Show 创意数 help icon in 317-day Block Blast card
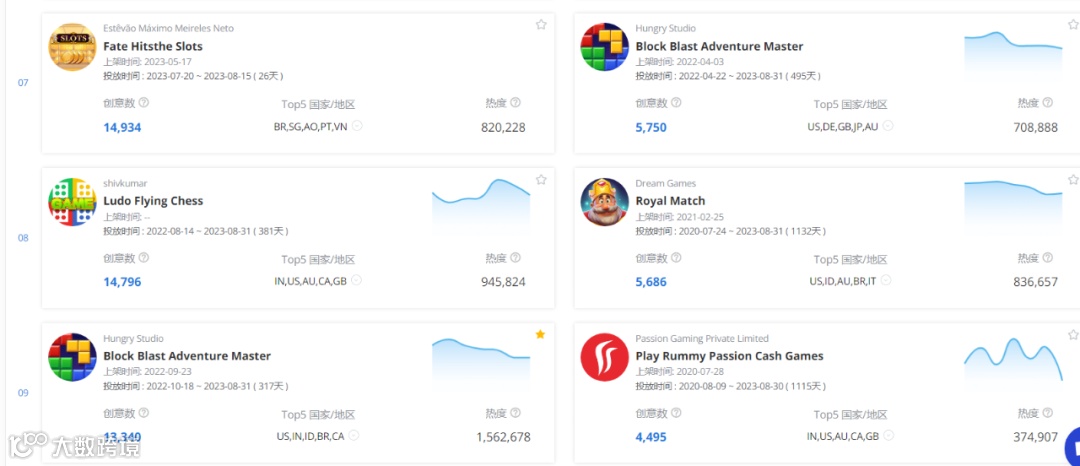The image size is (1080, 466). coord(143,413)
